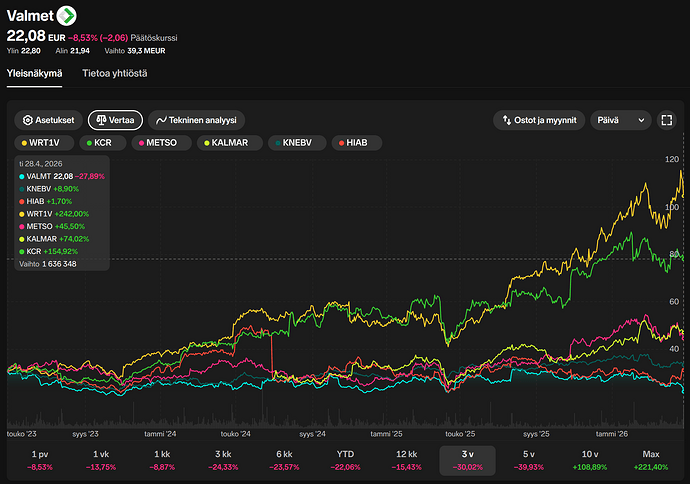This screenshot has width=690, height=484.
Task: Select the 5 v time range
Action: (x=529, y=460)
